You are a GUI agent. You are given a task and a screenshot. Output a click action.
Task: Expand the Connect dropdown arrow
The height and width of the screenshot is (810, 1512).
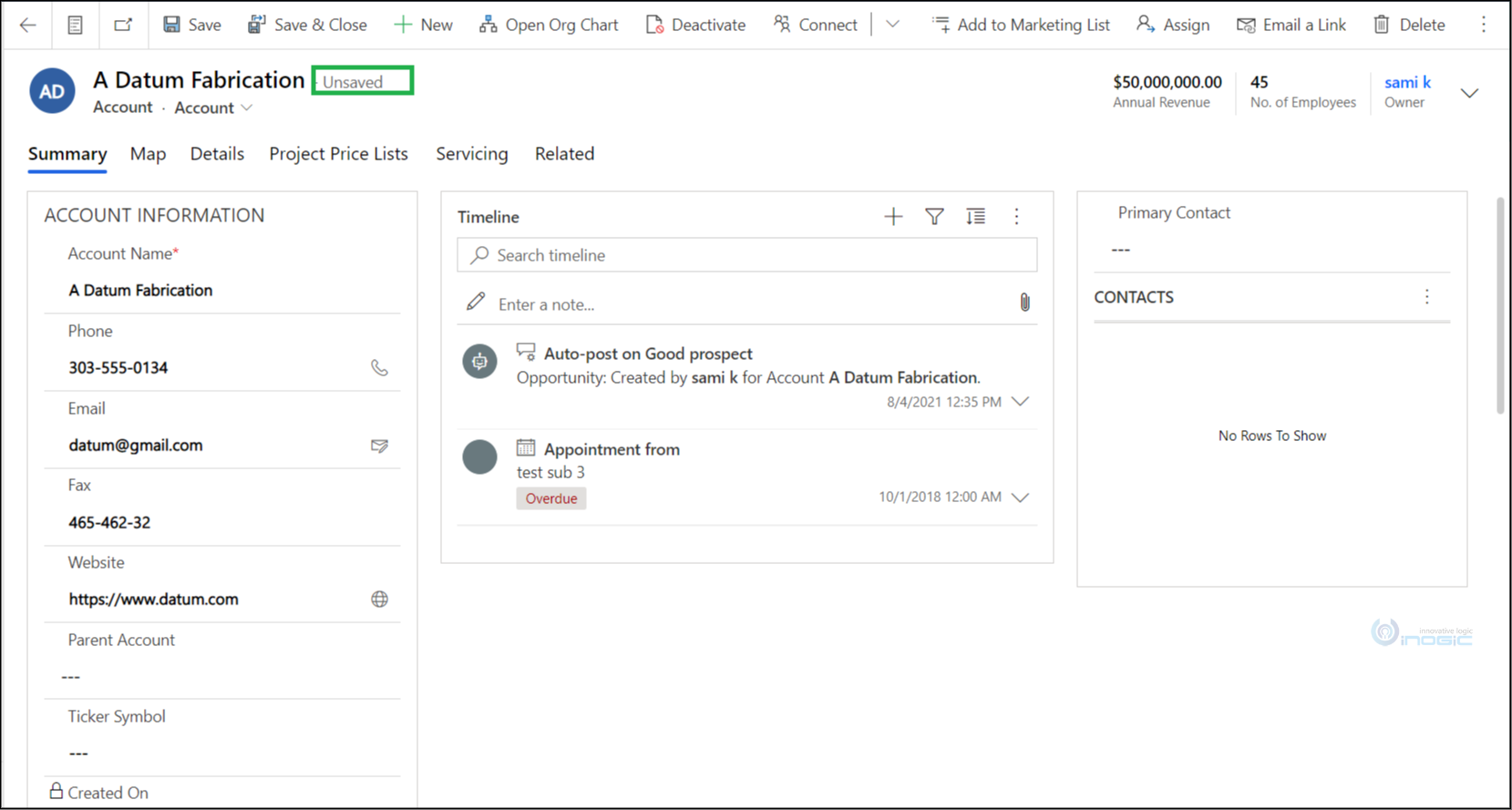893,25
